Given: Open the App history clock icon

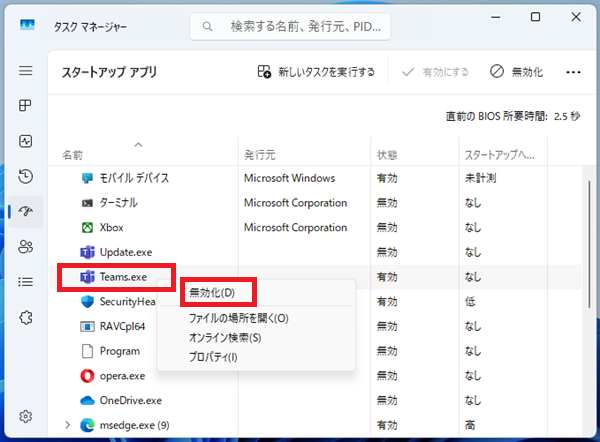Looking at the screenshot, I should click(26, 176).
